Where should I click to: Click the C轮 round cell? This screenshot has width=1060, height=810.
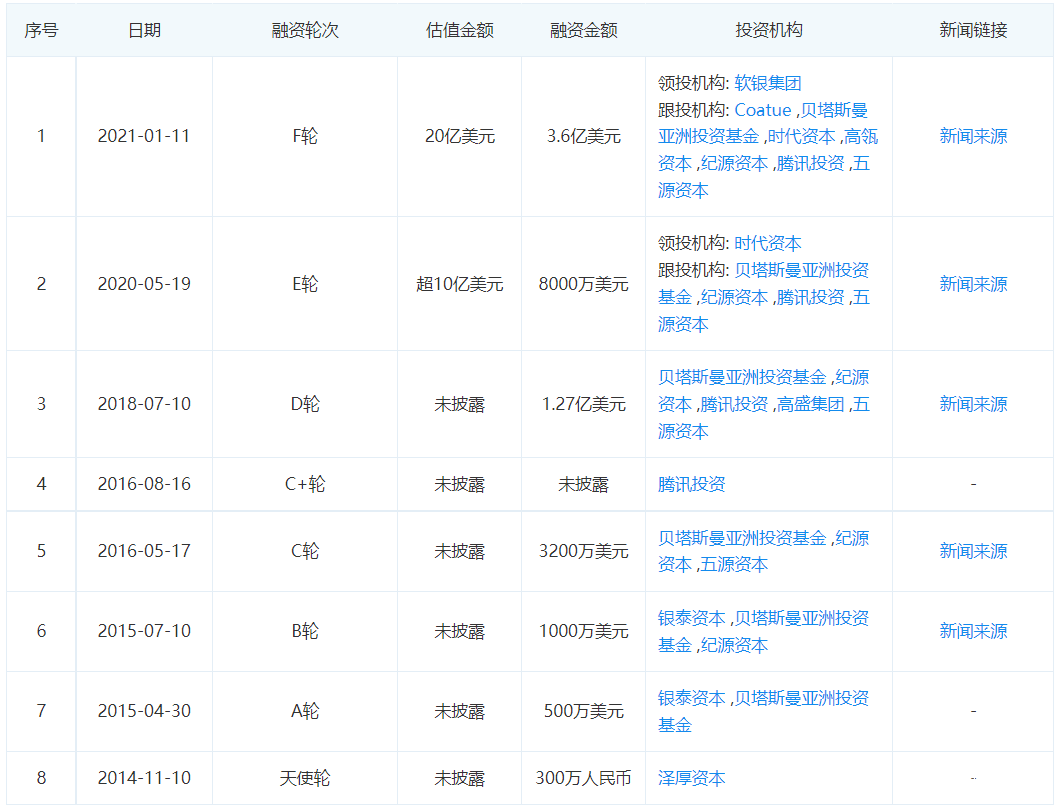[x=305, y=551]
